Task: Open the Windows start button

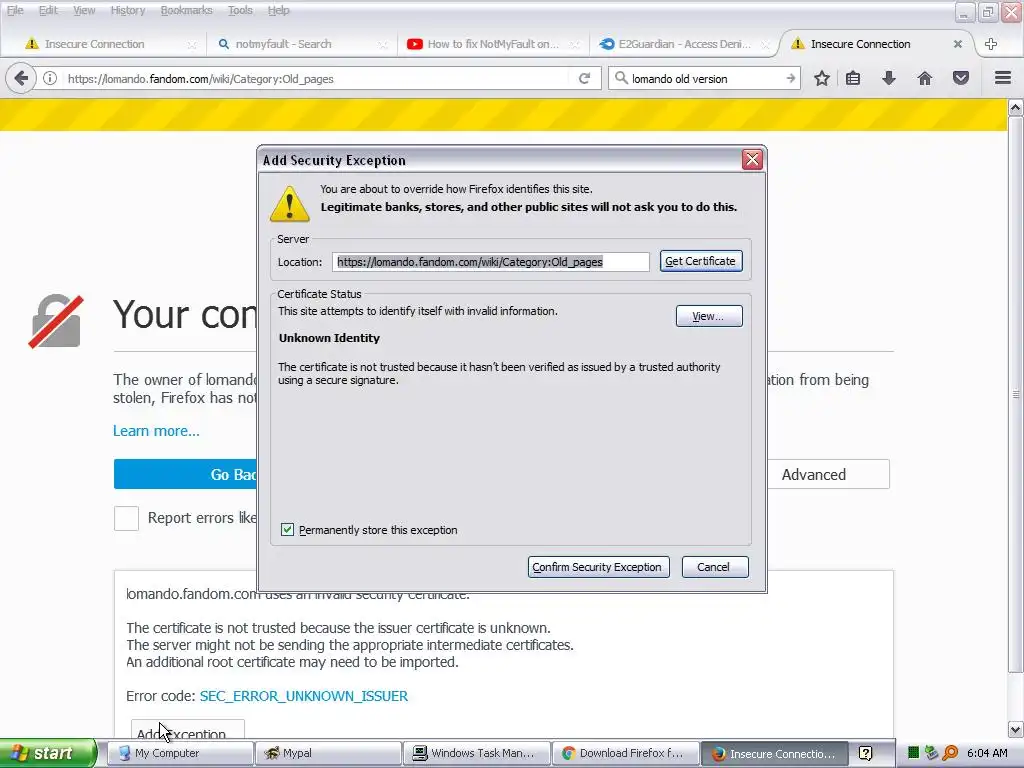Action: [x=47, y=753]
